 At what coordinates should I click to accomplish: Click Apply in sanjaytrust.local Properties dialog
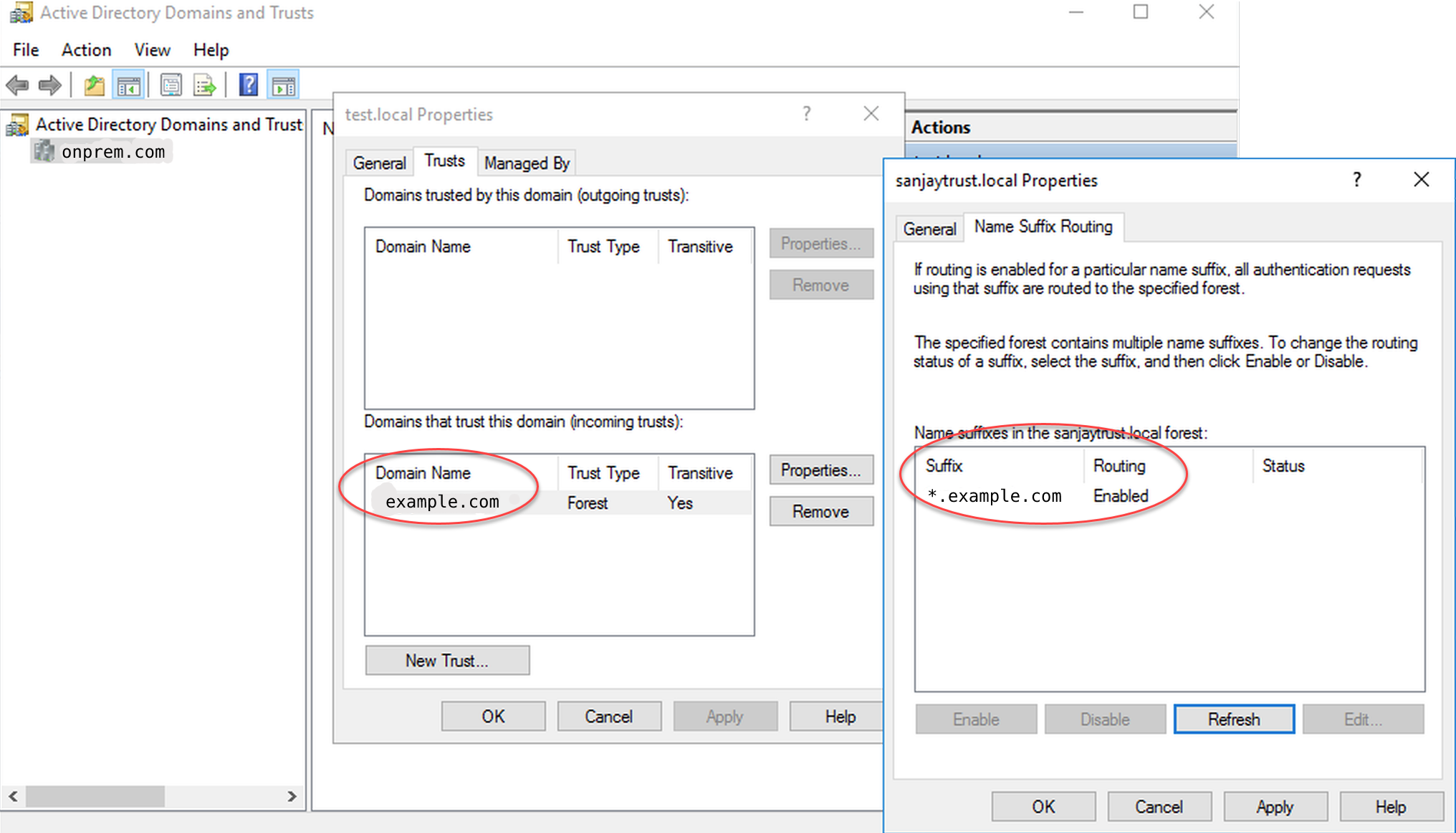click(x=1274, y=807)
